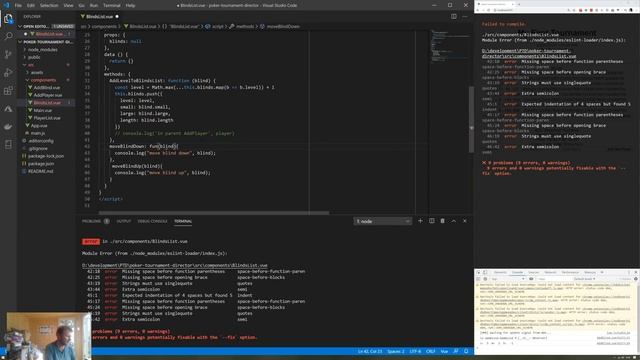Click the feedback icon in status bar

(x=456, y=351)
